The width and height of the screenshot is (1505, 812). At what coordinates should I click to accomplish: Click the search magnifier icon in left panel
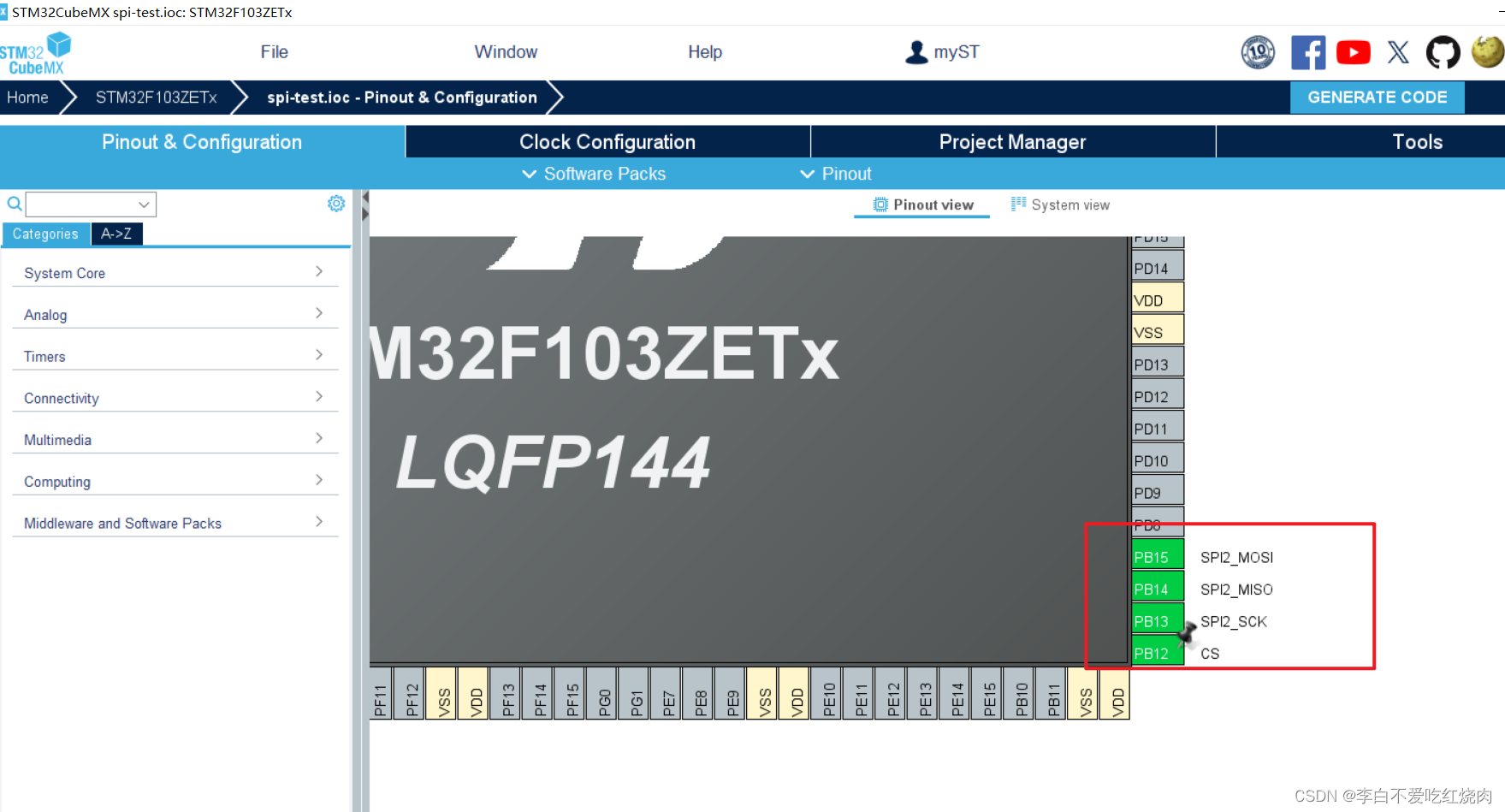[15, 204]
